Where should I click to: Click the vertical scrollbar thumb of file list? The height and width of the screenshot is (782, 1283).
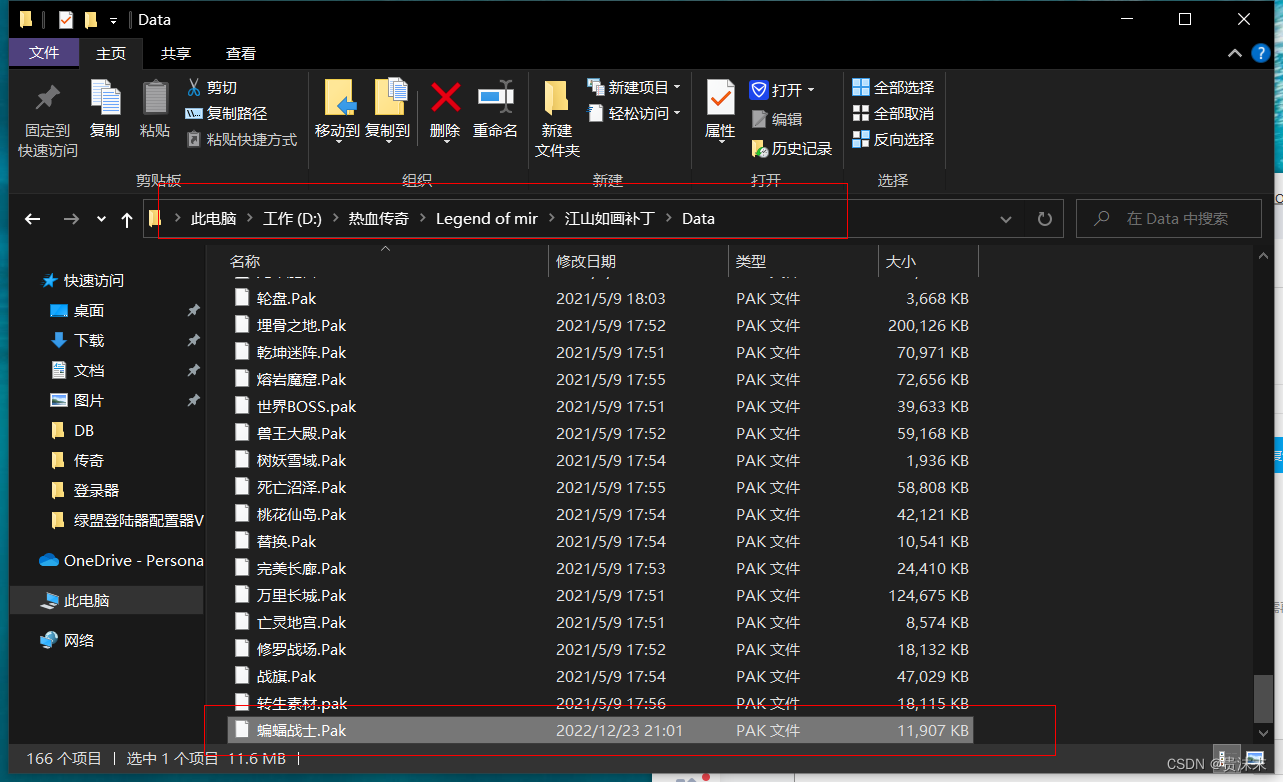pos(1264,697)
